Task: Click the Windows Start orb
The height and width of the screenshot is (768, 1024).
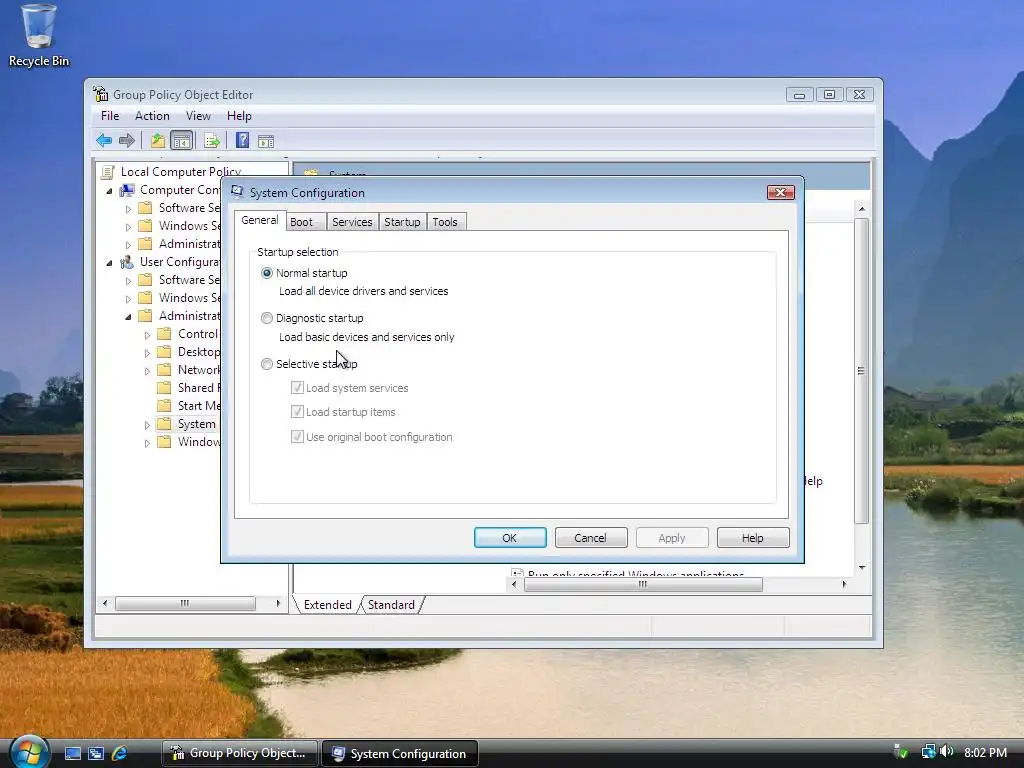Action: [x=29, y=752]
